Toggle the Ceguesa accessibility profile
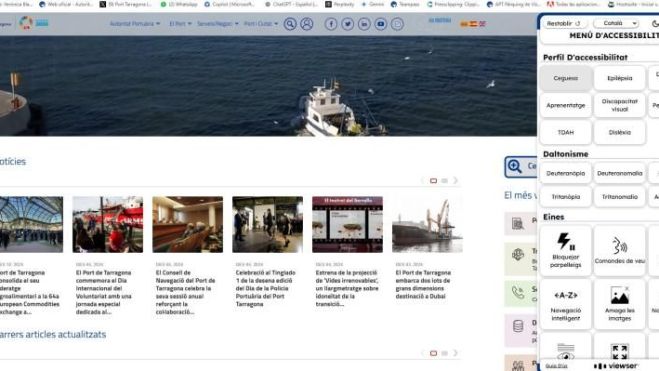 pyautogui.click(x=566, y=78)
